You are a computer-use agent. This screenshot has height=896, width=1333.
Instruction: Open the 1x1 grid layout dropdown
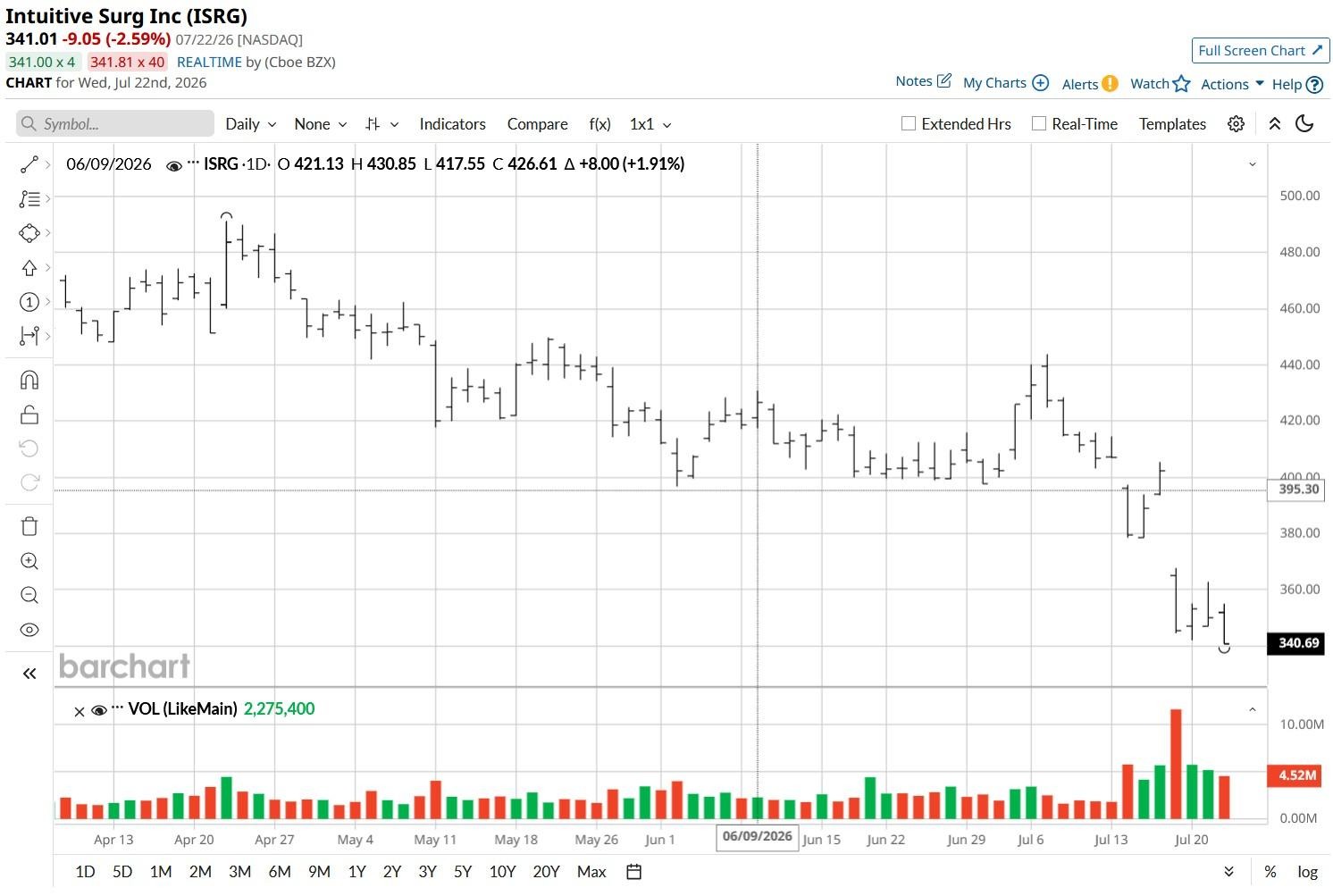(x=650, y=124)
